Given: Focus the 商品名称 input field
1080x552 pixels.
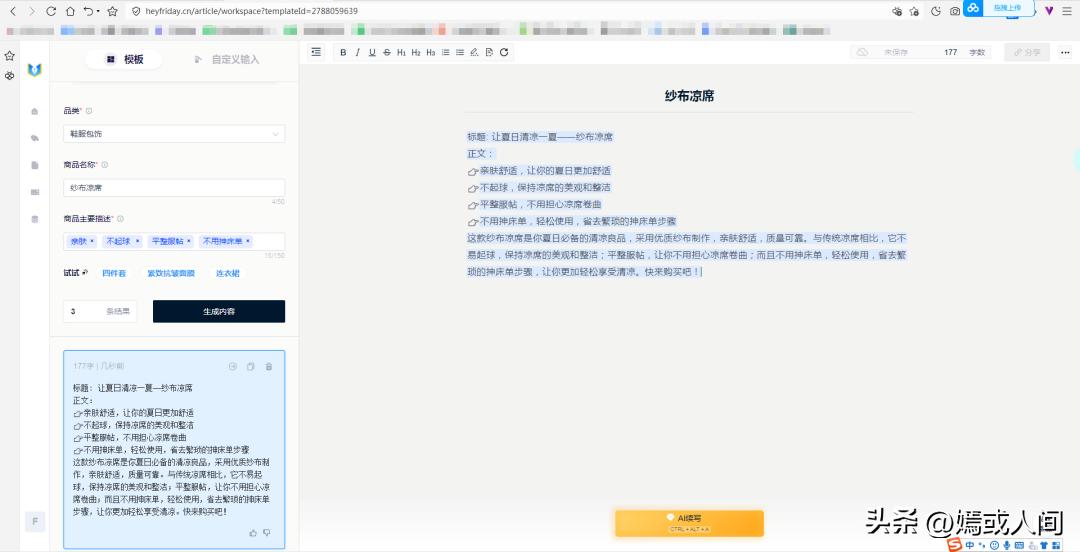Looking at the screenshot, I should [174, 187].
